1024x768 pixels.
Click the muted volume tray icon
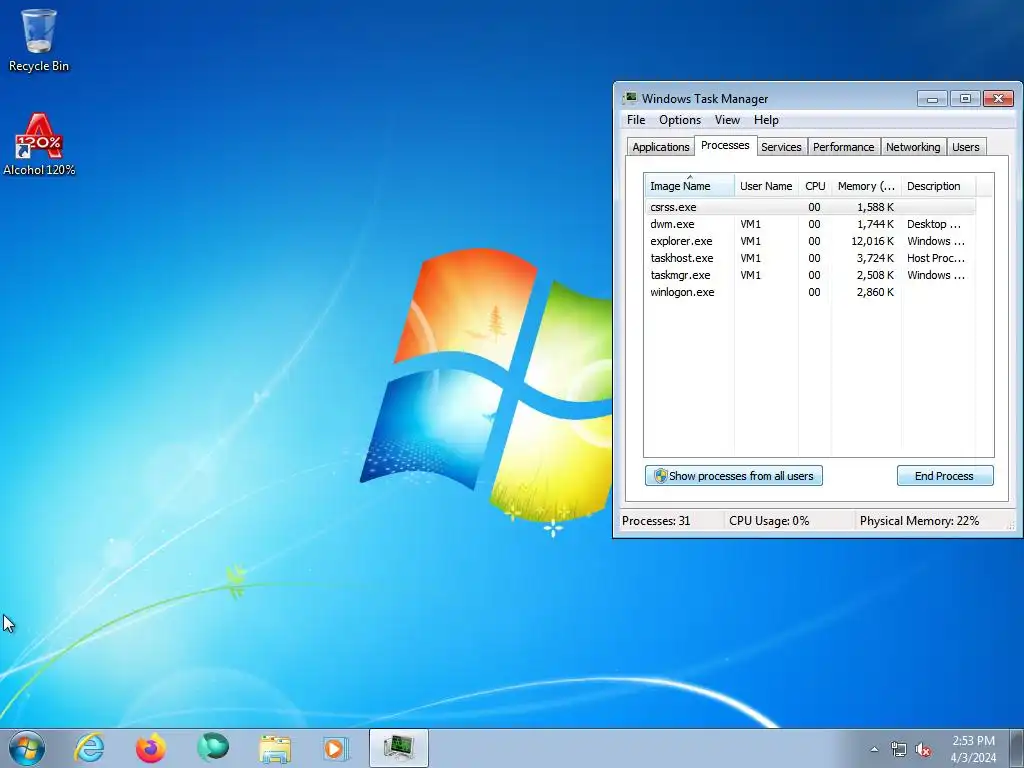(923, 749)
